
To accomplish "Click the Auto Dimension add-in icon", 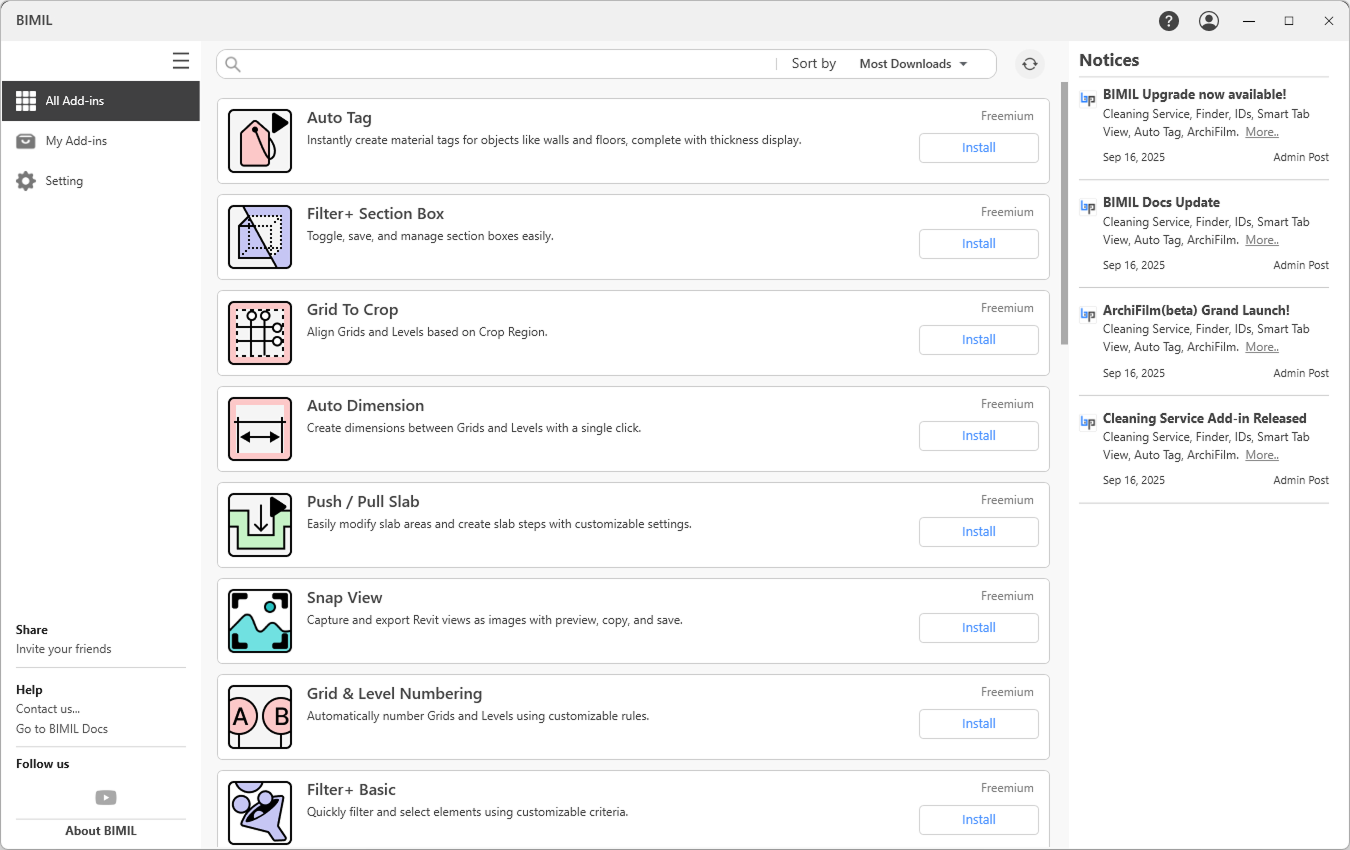I will (260, 429).
